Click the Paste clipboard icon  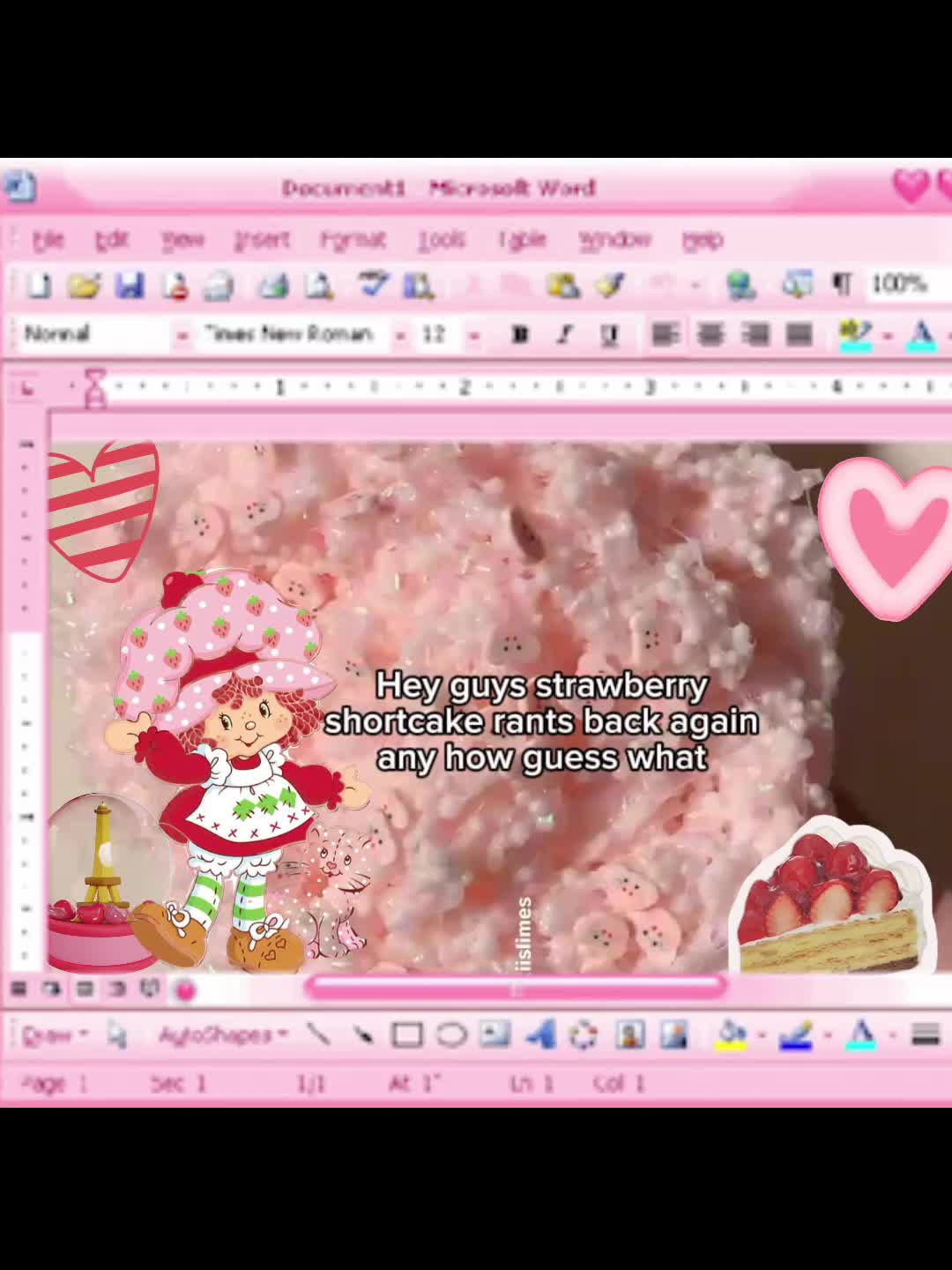563,285
